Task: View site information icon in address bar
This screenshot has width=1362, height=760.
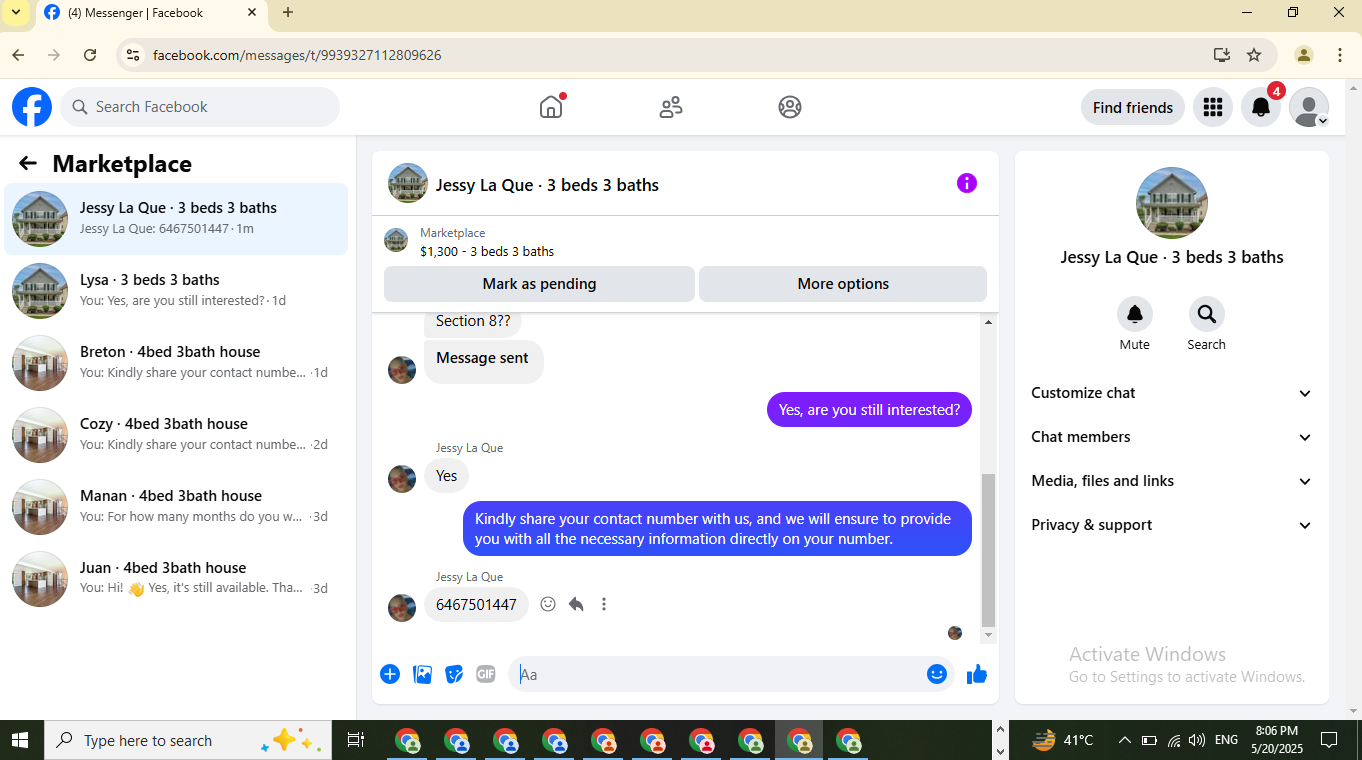Action: coord(132,55)
